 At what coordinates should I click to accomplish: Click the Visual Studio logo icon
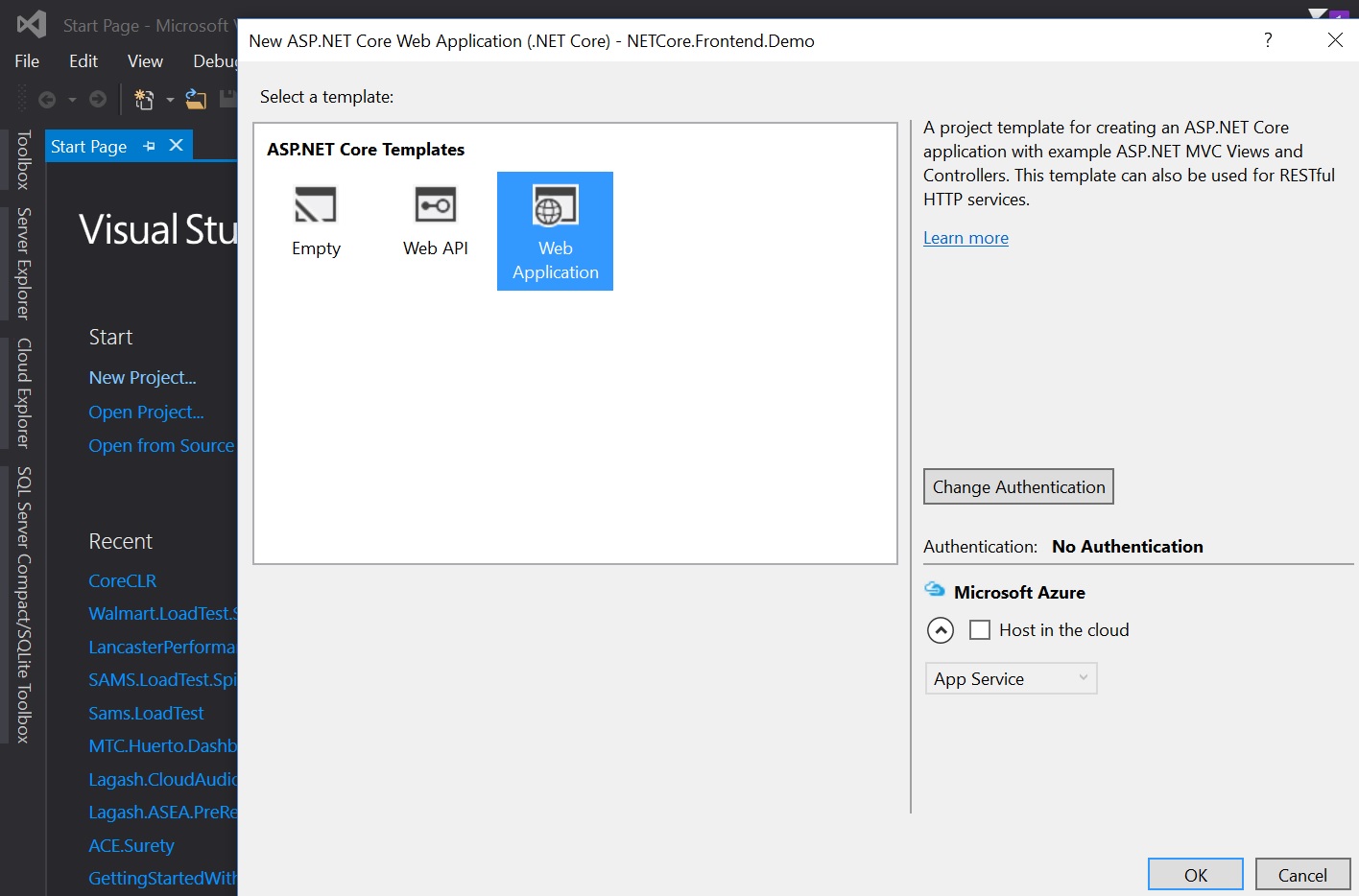32,24
